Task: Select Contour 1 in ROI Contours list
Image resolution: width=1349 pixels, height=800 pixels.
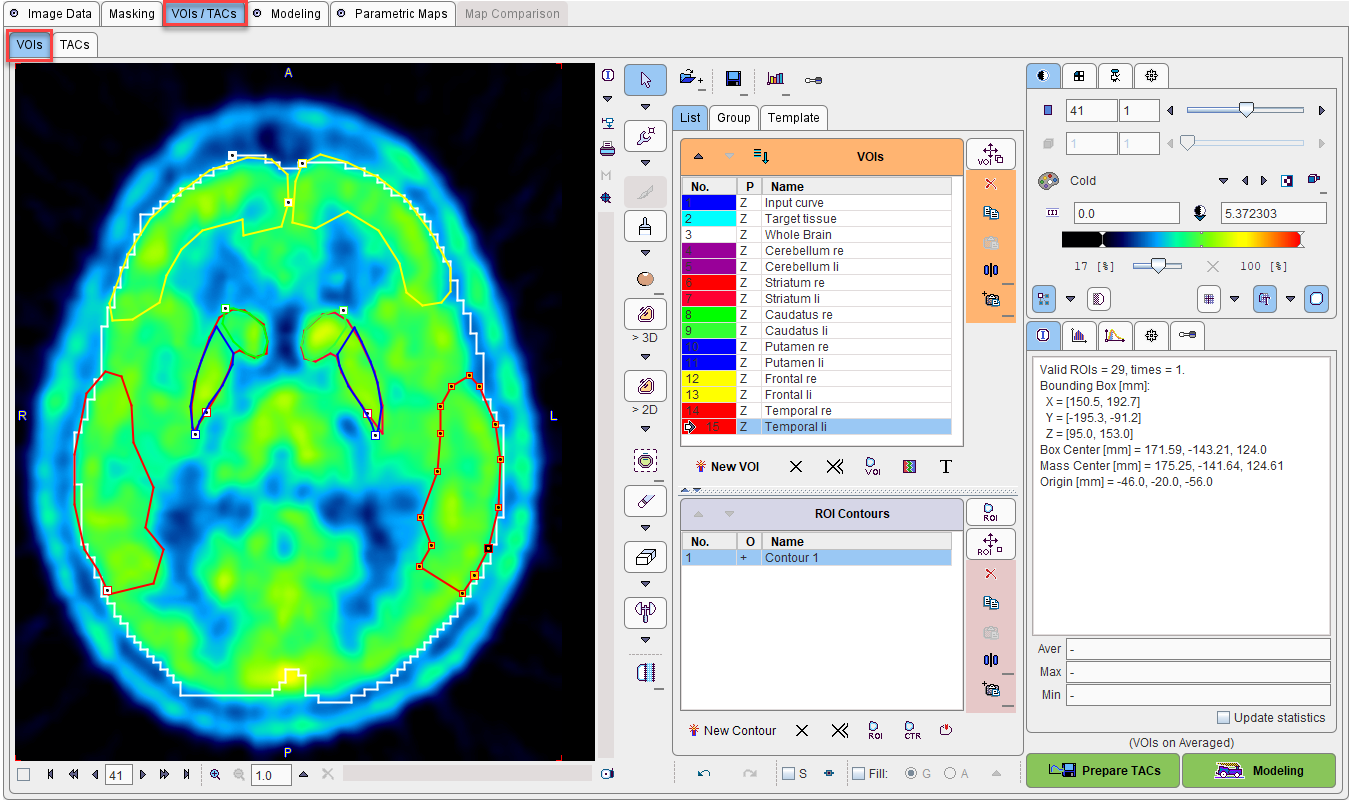Action: (x=816, y=558)
